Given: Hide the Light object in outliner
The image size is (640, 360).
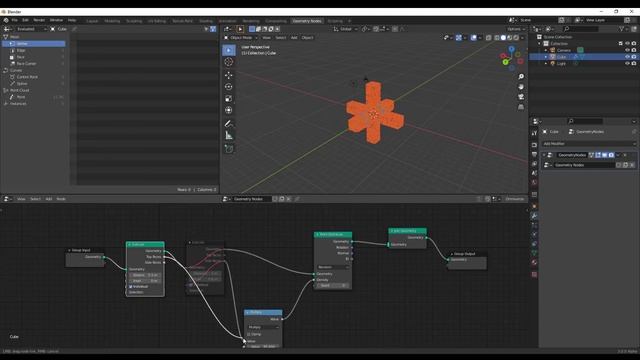Looking at the screenshot, I should tap(627, 64).
